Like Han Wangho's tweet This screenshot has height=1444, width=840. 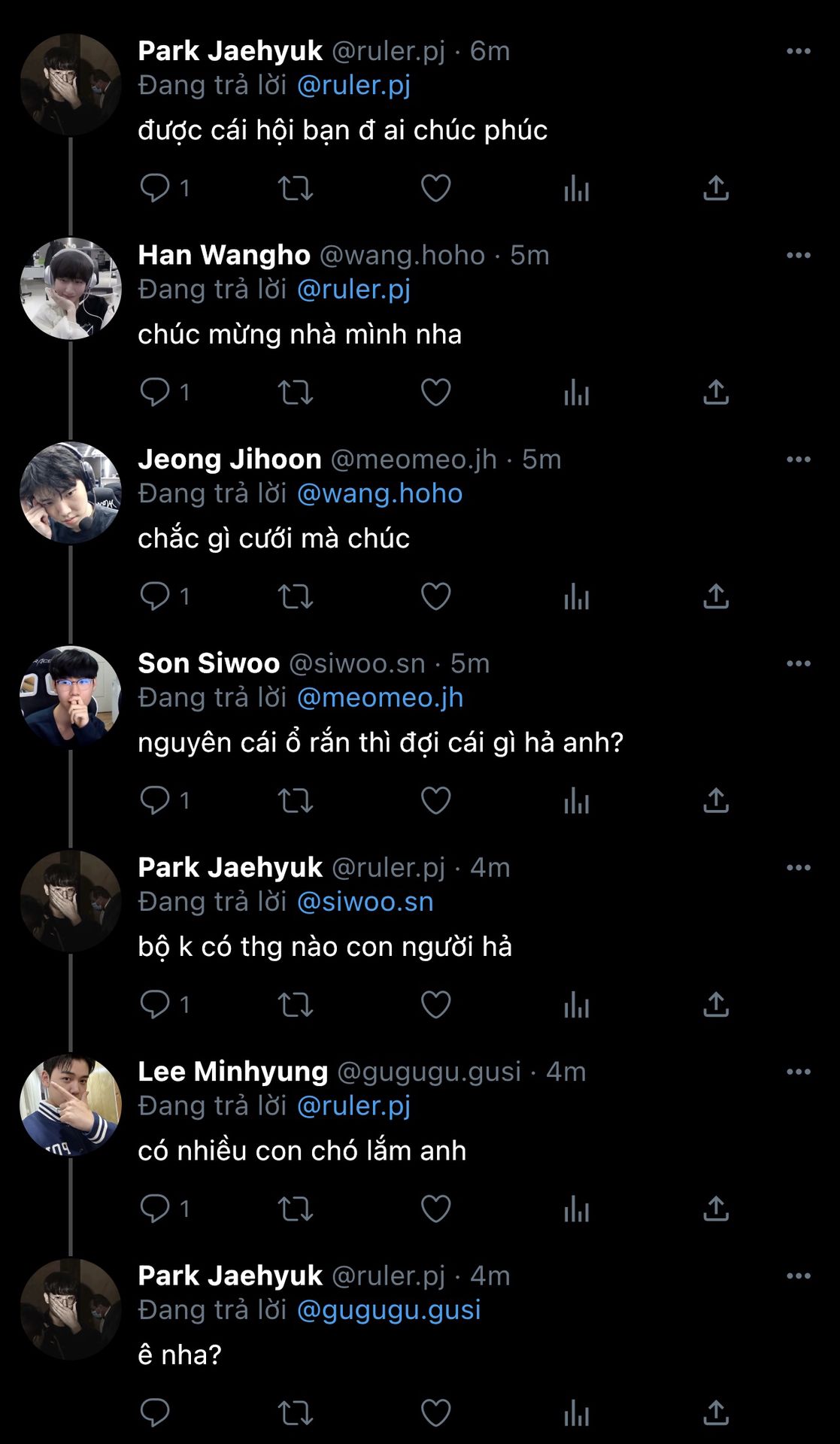point(435,393)
